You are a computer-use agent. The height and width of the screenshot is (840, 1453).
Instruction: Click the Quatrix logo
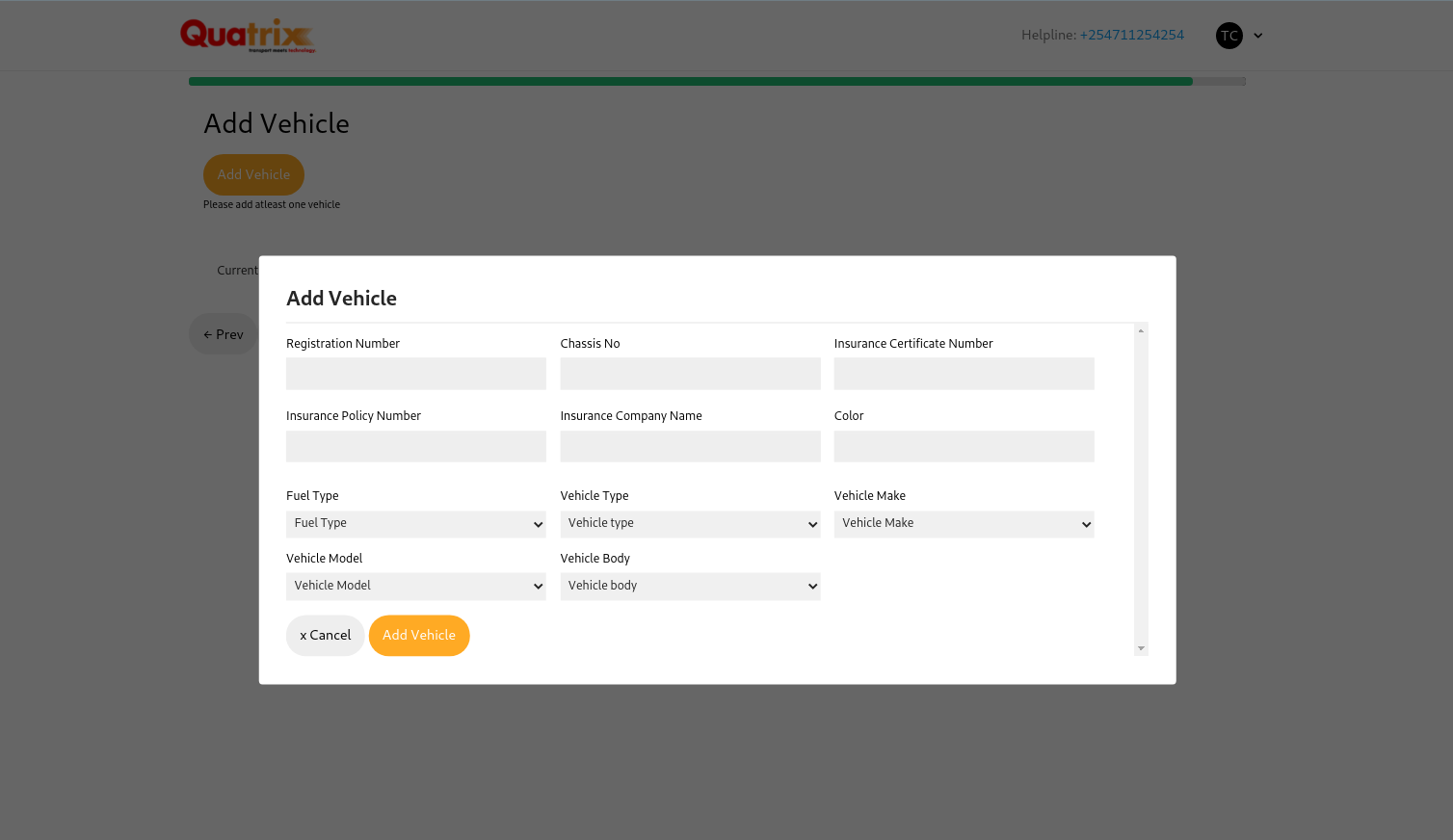(x=248, y=36)
